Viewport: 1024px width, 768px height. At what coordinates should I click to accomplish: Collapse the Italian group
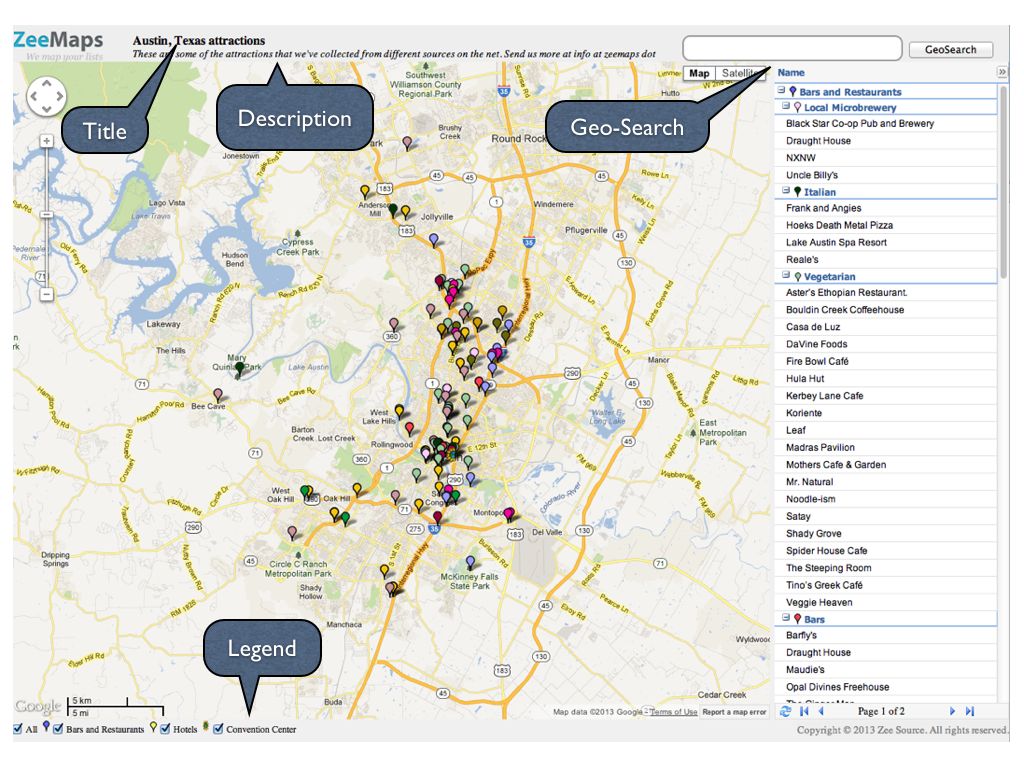[786, 191]
